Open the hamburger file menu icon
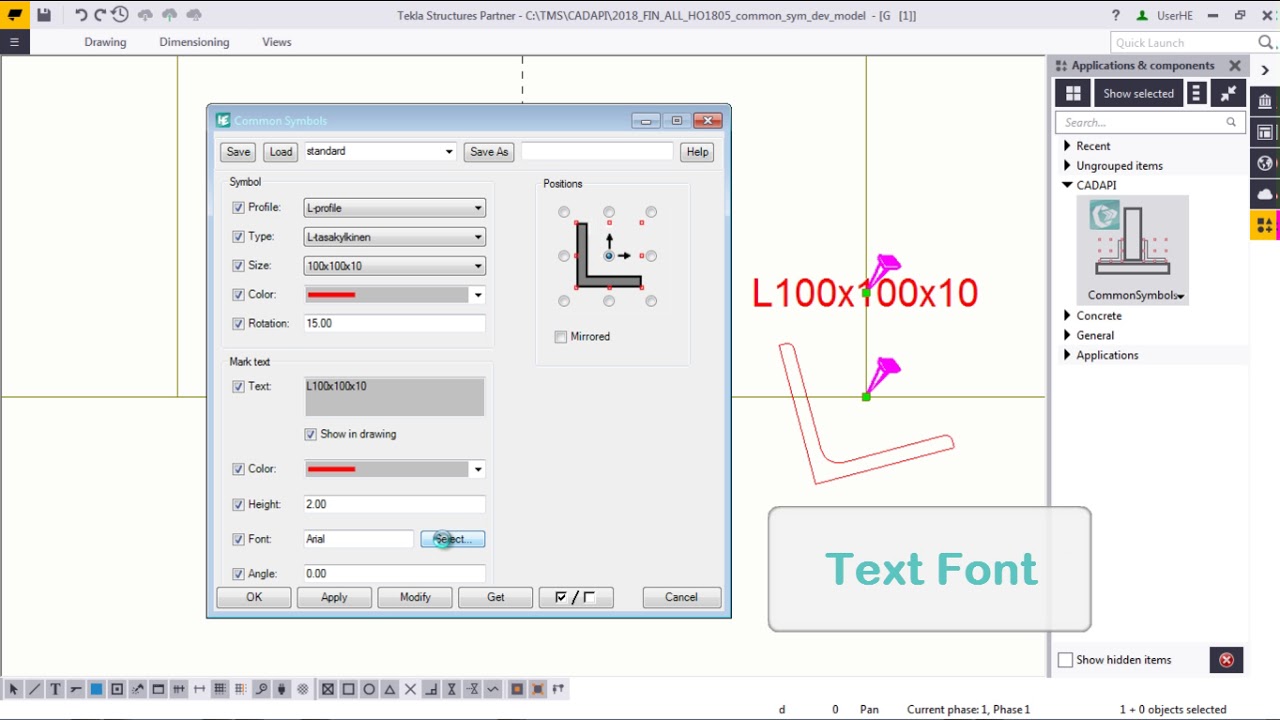 (x=14, y=42)
